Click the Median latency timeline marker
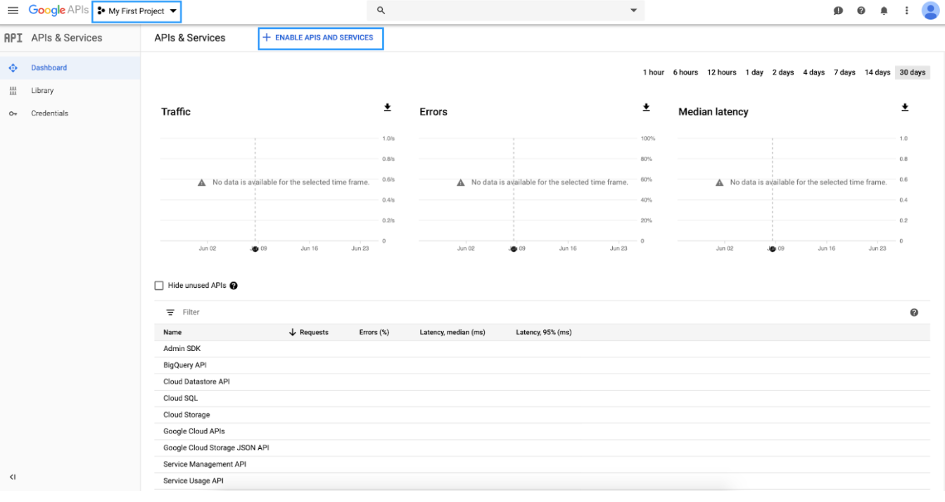The width and height of the screenshot is (945, 502). pyautogui.click(x=772, y=249)
